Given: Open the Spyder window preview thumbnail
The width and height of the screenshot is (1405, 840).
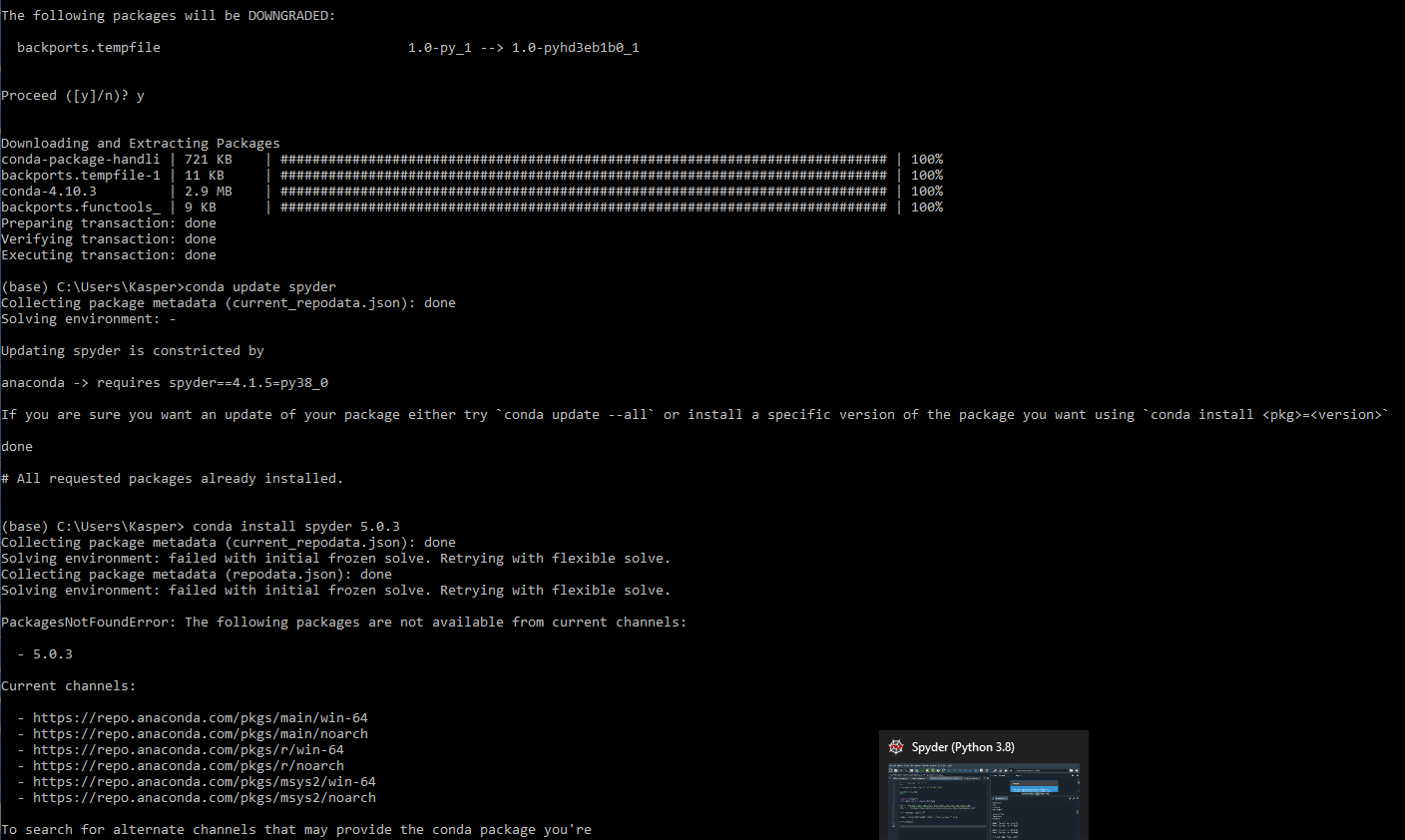Looking at the screenshot, I should 984,801.
